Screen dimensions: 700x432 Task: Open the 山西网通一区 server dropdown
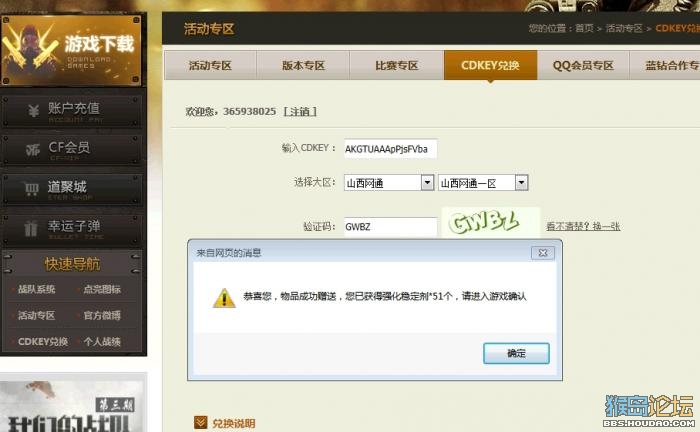(483, 183)
